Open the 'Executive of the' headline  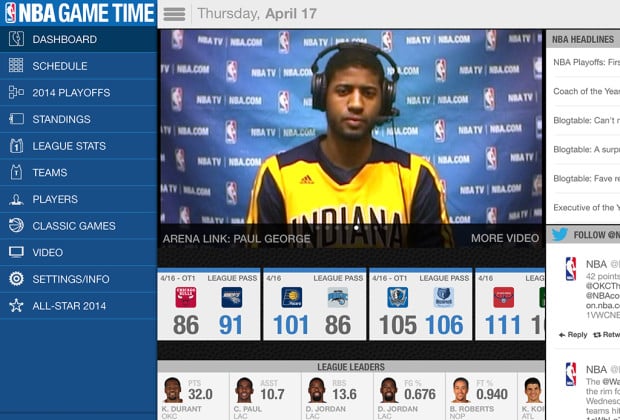tap(587, 208)
